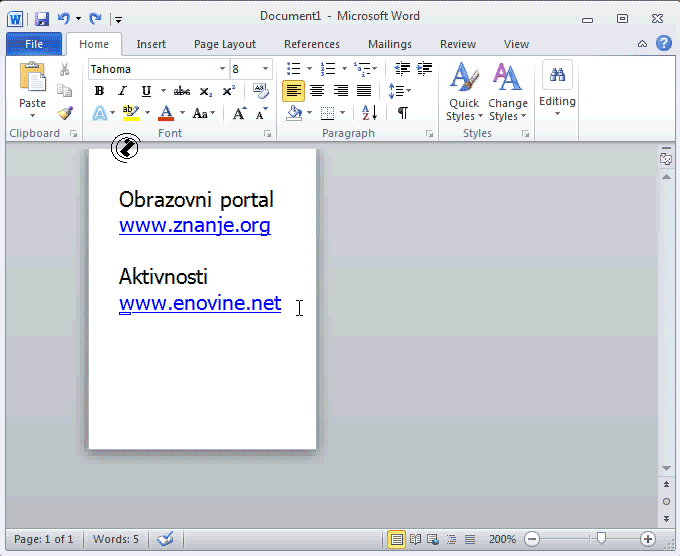Click the Sort icon in Paragraph group
The width and height of the screenshot is (680, 556).
point(369,113)
